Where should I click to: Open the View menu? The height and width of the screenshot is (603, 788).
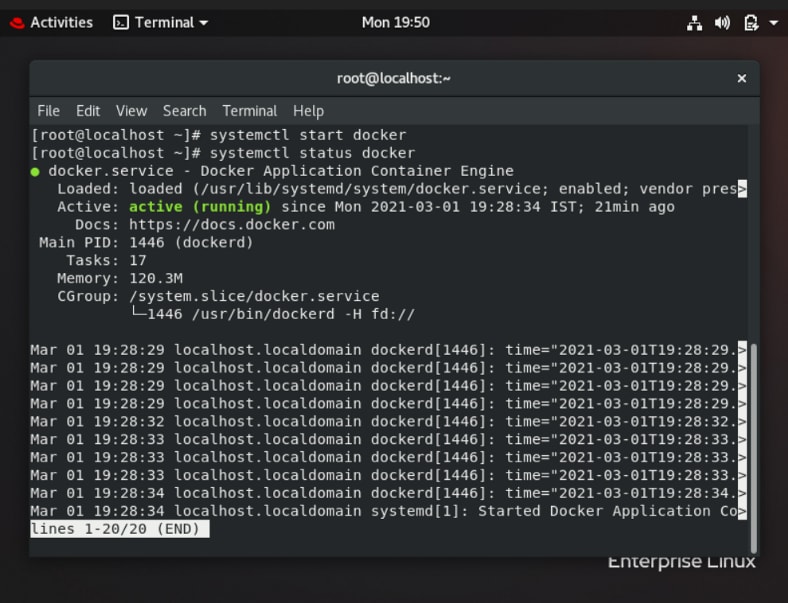(131, 111)
